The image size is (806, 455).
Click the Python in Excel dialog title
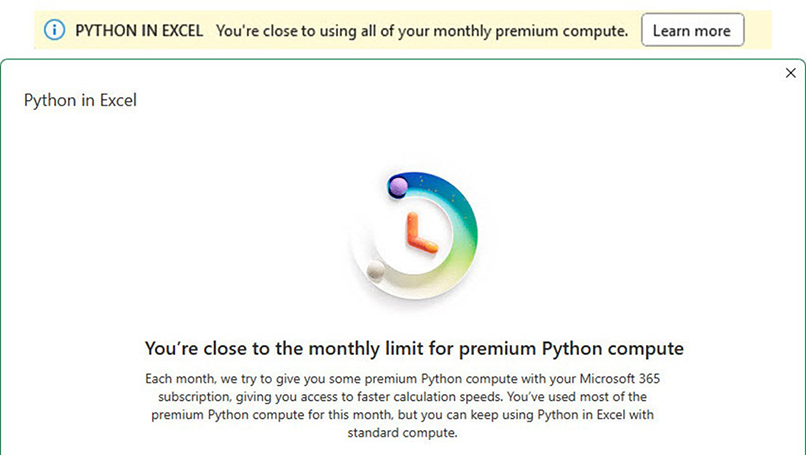pyautogui.click(x=80, y=100)
